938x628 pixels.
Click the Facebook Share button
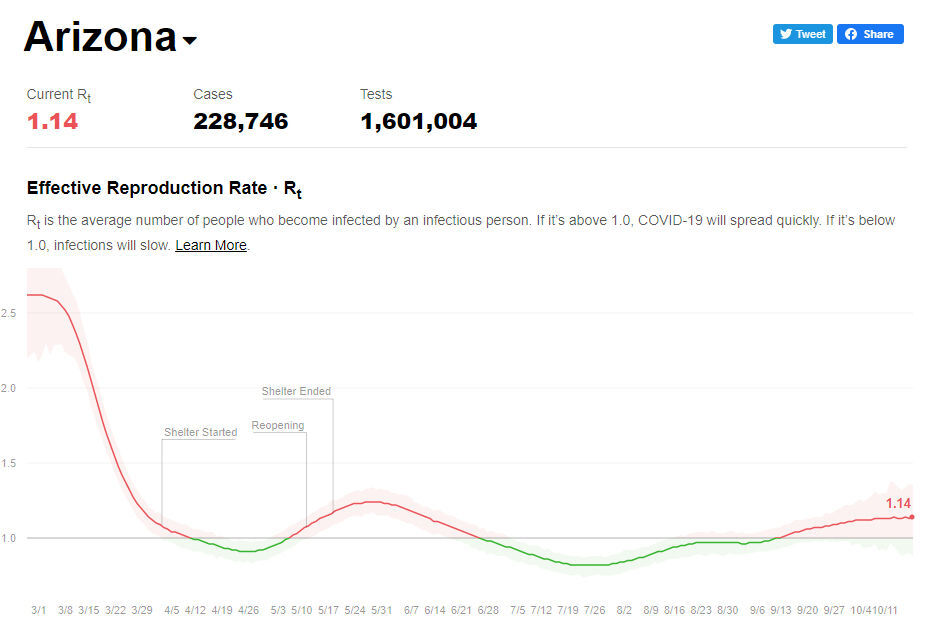[x=870, y=34]
